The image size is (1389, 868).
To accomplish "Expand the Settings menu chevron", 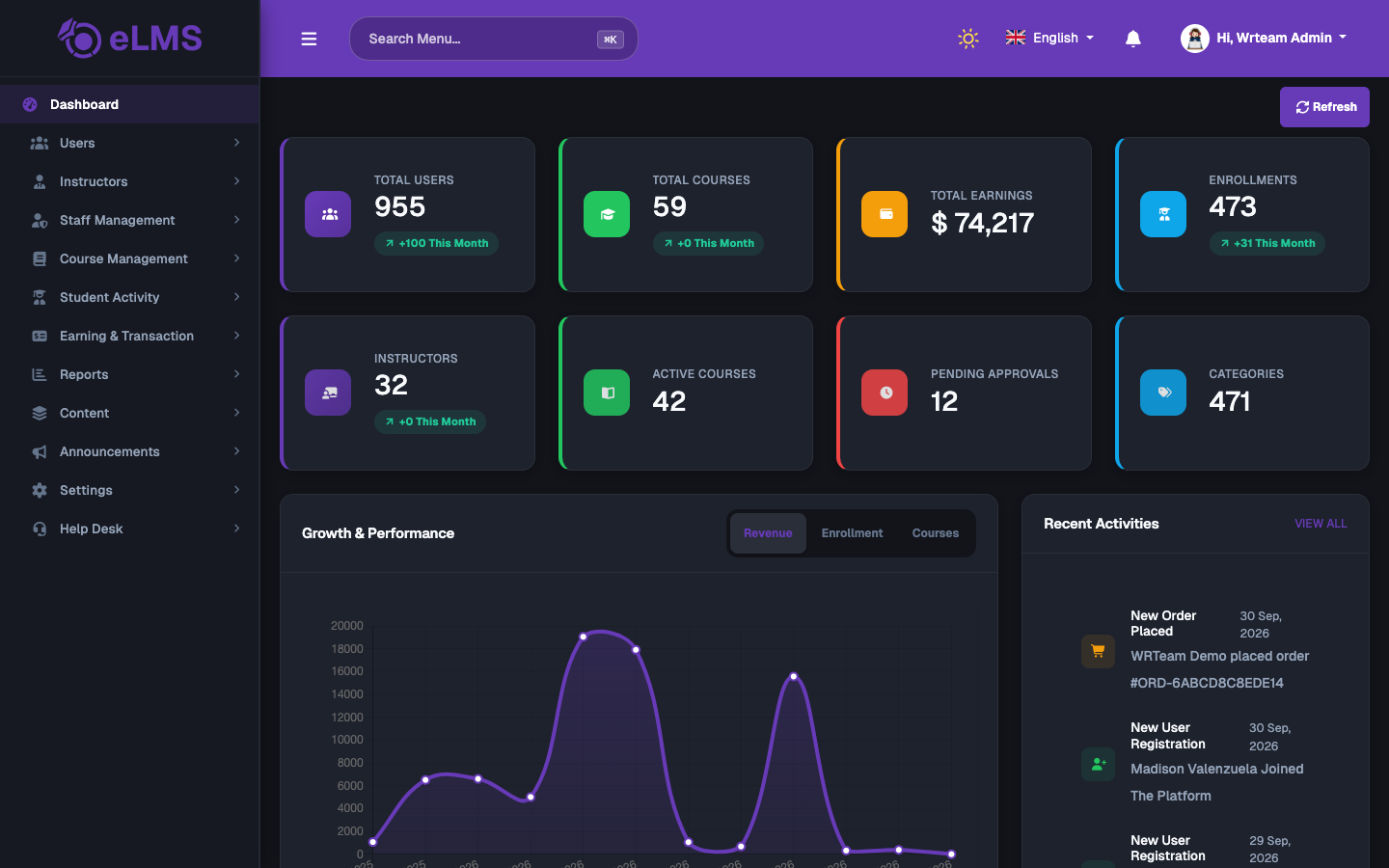I will (236, 490).
